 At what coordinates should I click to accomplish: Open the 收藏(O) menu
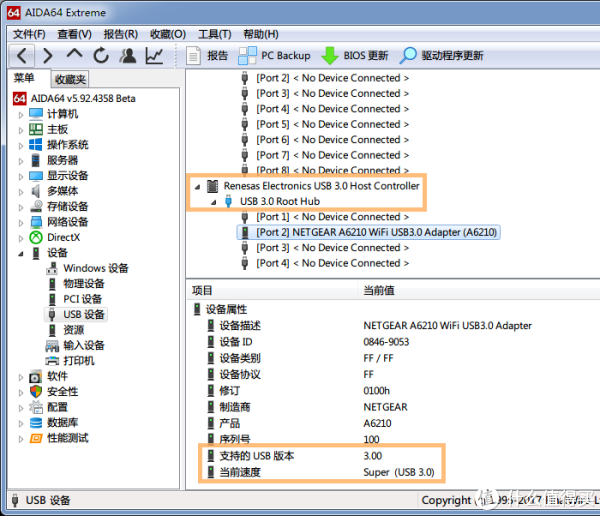click(x=168, y=34)
